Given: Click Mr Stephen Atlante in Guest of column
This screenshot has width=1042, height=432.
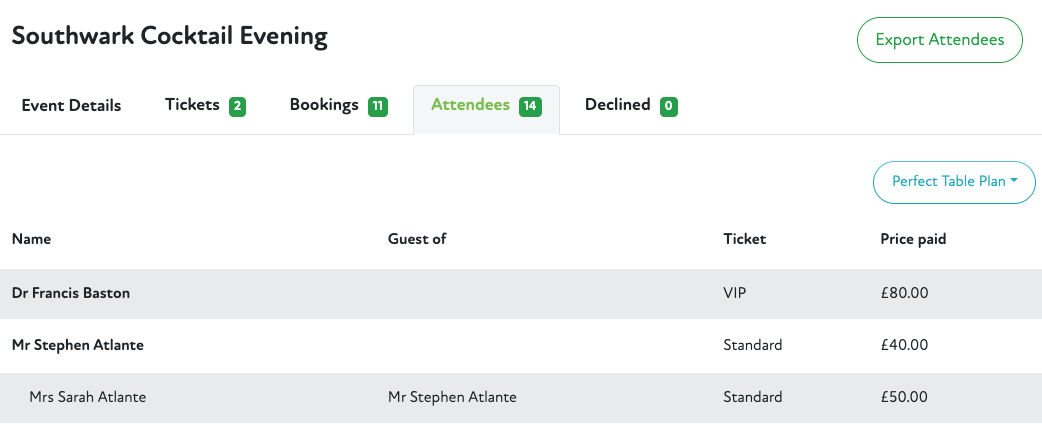Looking at the screenshot, I should (x=452, y=397).
